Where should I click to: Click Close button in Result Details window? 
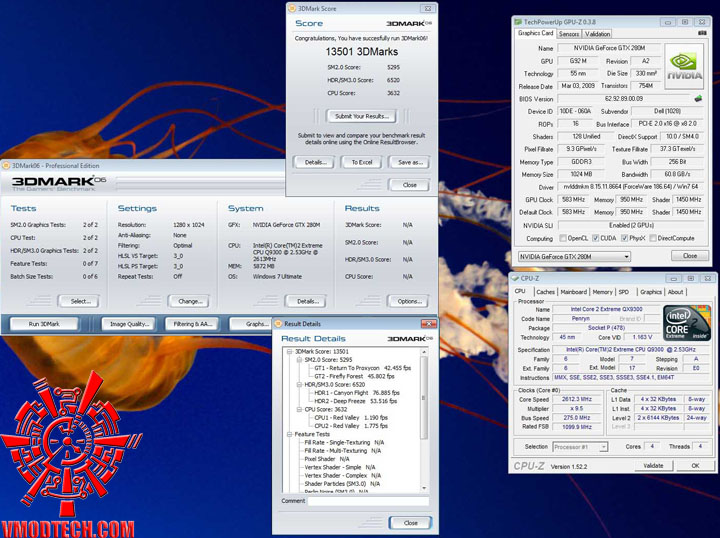pos(411,523)
